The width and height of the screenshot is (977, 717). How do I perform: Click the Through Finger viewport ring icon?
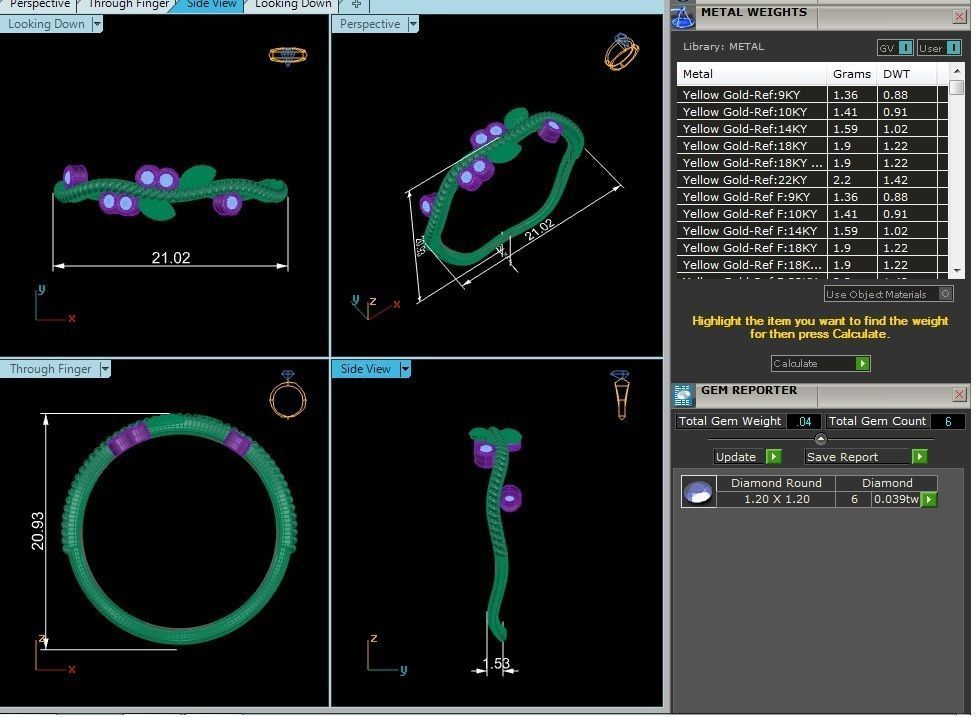click(x=288, y=395)
